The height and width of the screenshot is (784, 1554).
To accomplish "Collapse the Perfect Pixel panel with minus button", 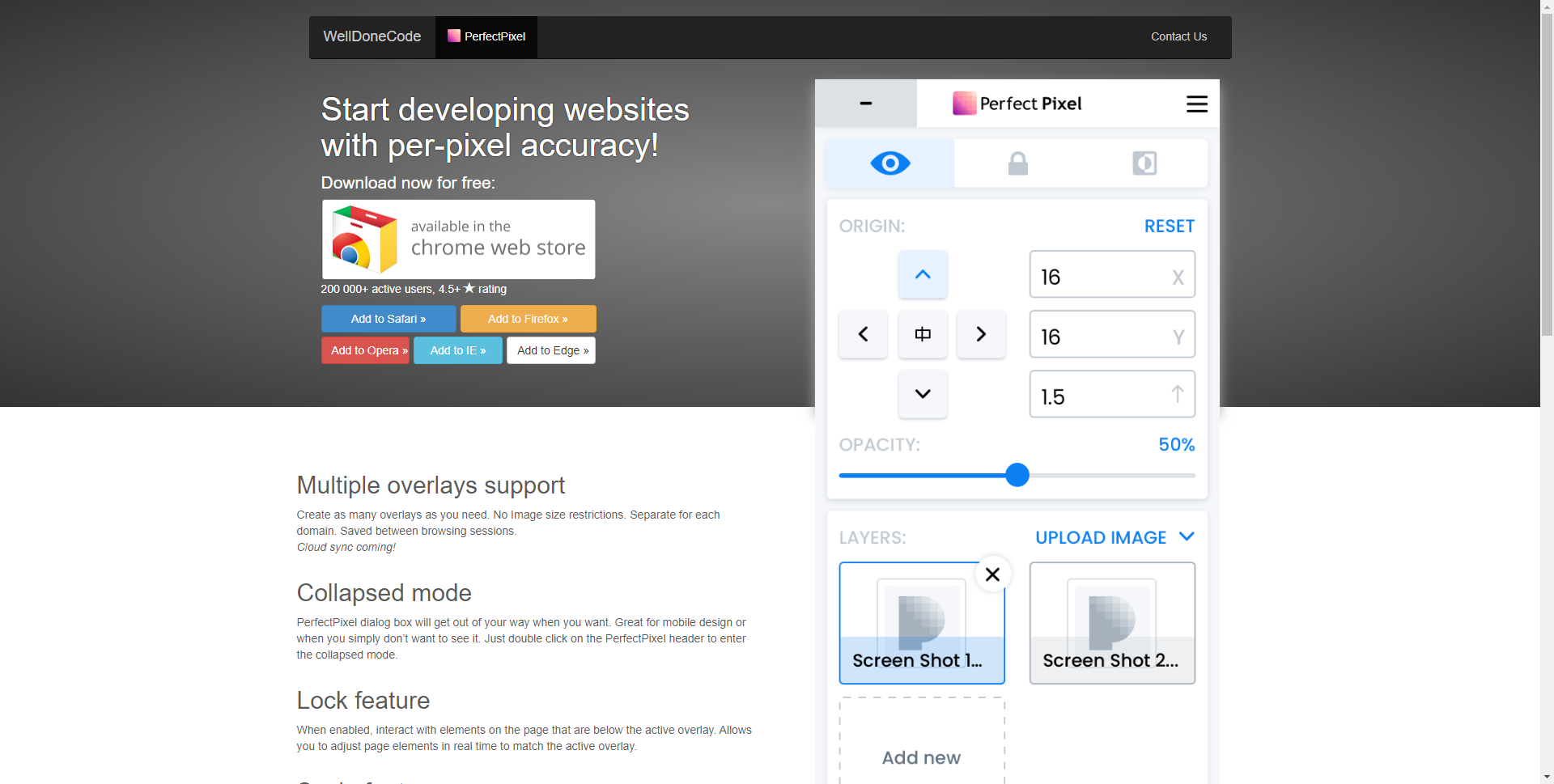I will (x=865, y=104).
